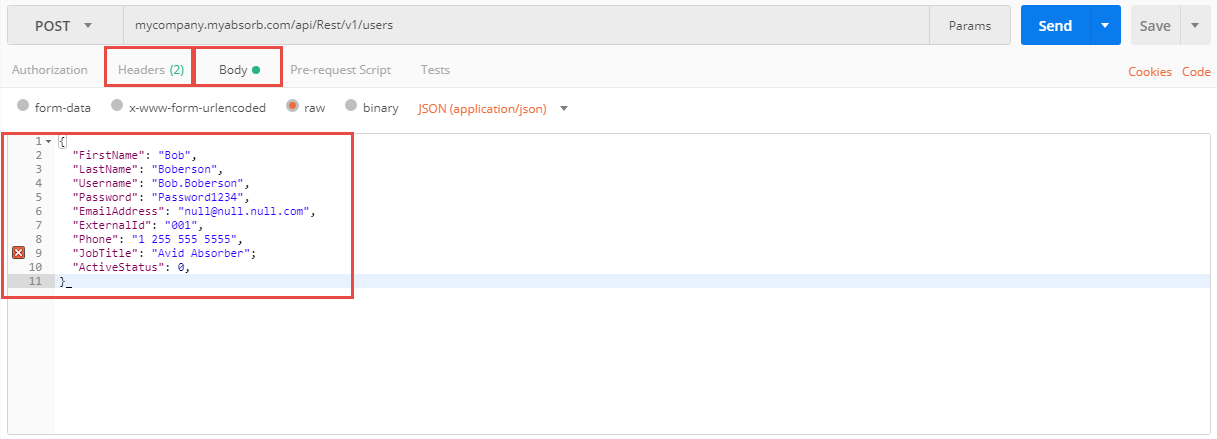Switch to the Authorization tab
1217x439 pixels.
point(50,70)
